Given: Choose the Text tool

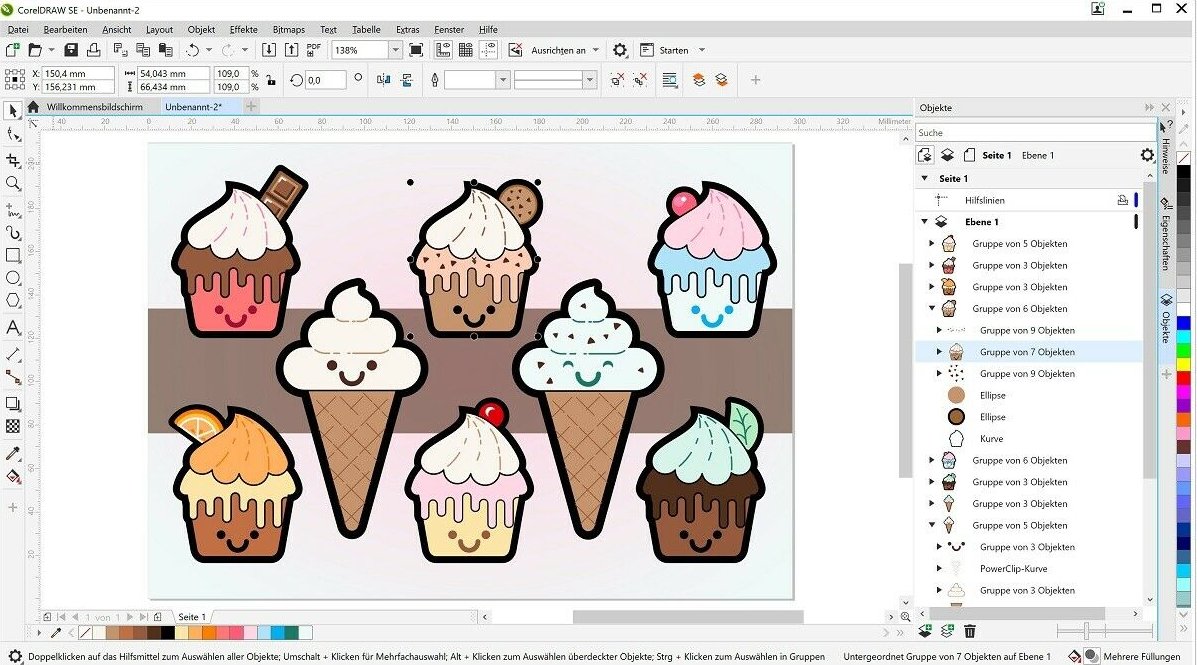Looking at the screenshot, I should pos(13,328).
